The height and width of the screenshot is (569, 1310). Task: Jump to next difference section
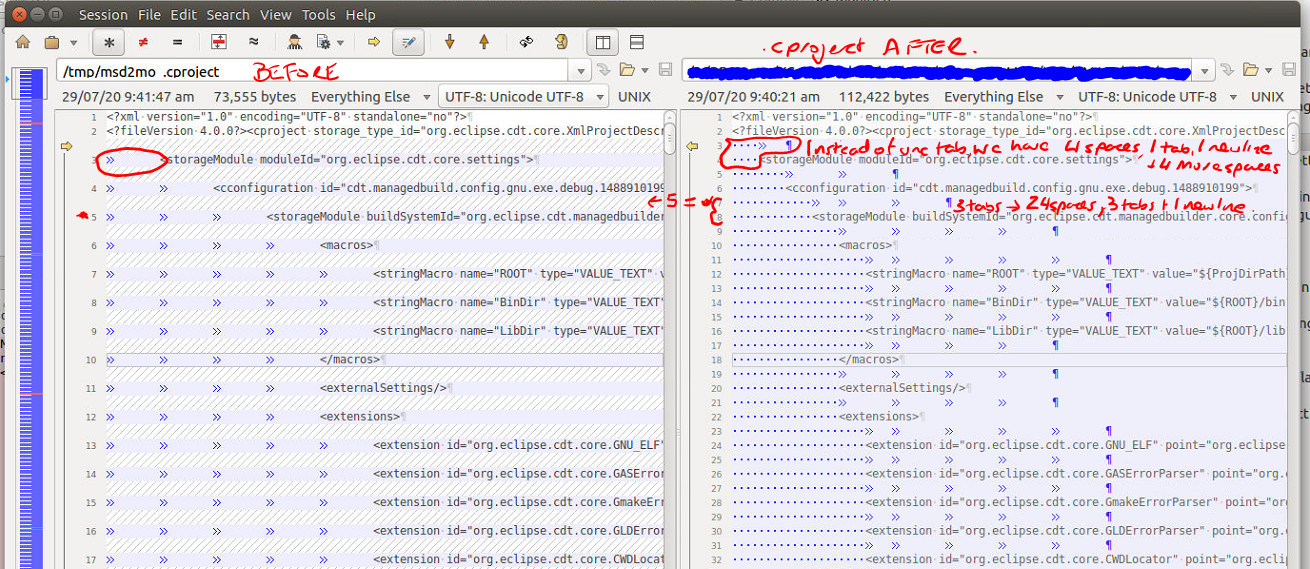(x=449, y=42)
